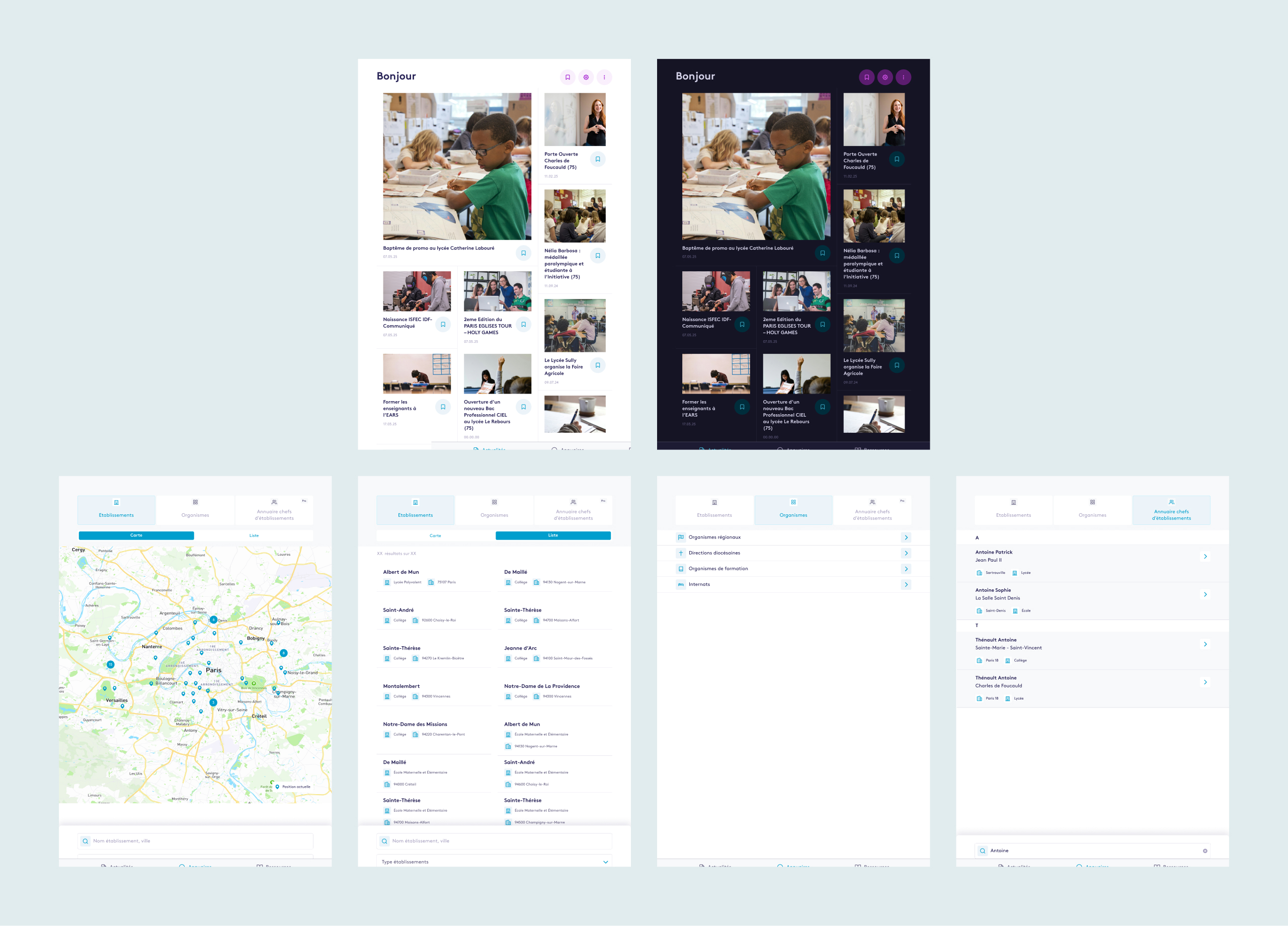Open three-dot menu in dark Bonjour header
This screenshot has height=926, width=1288.
click(903, 78)
